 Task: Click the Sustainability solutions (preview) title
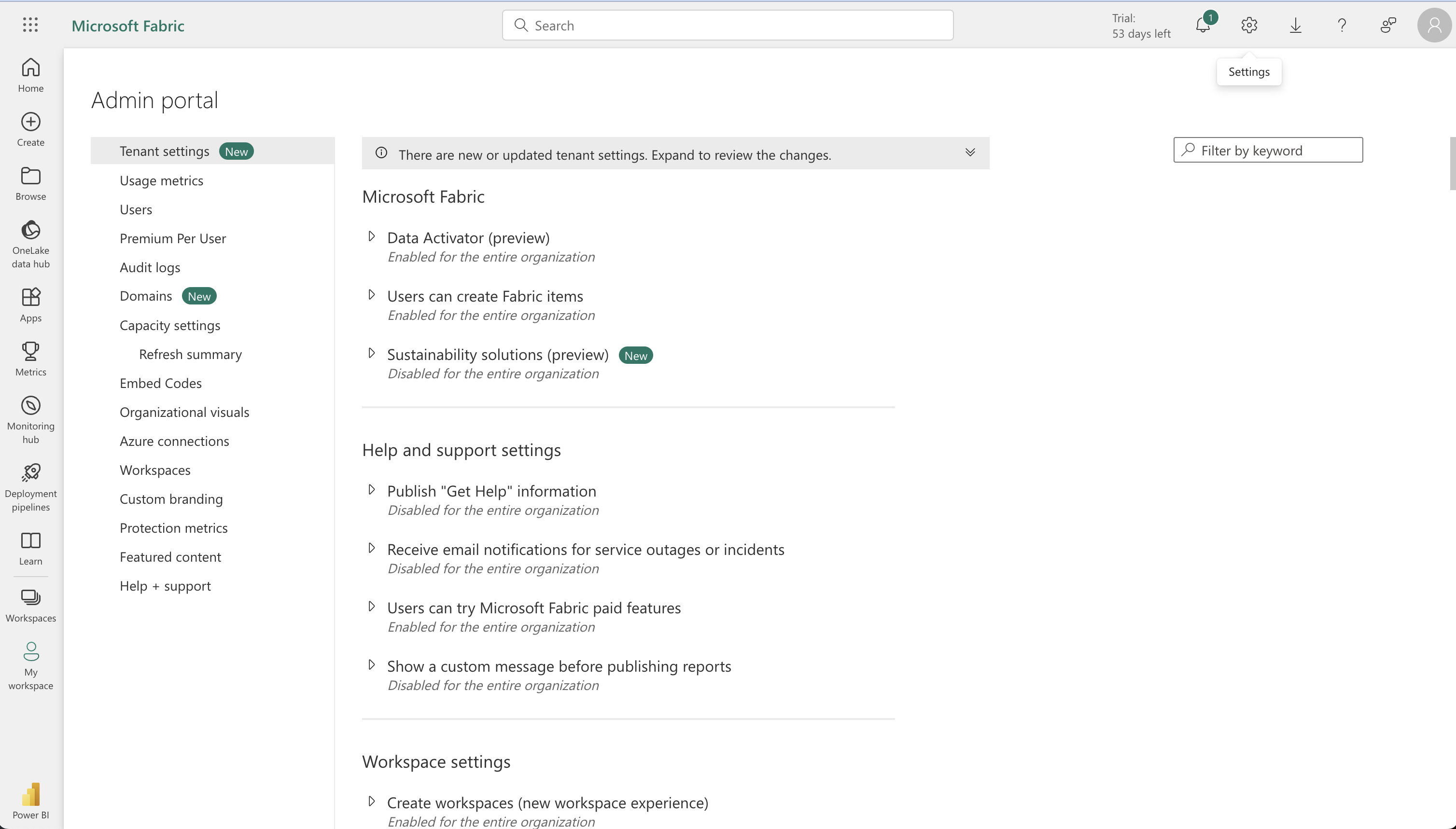tap(498, 355)
